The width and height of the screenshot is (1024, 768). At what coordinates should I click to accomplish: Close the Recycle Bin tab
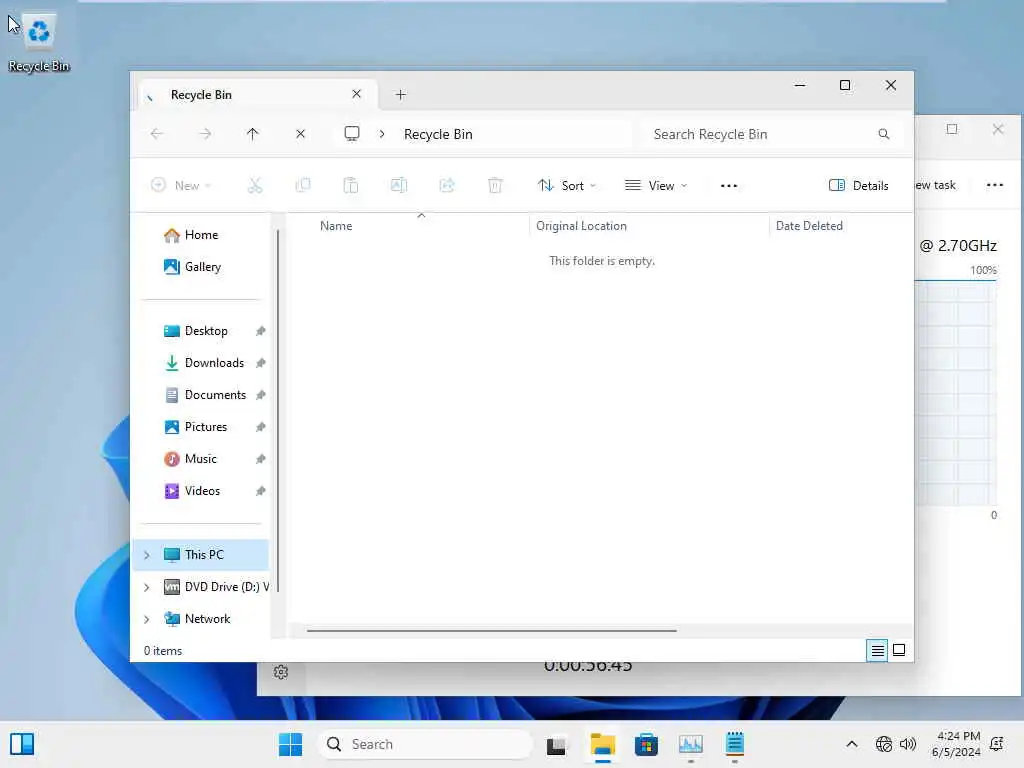click(x=357, y=94)
